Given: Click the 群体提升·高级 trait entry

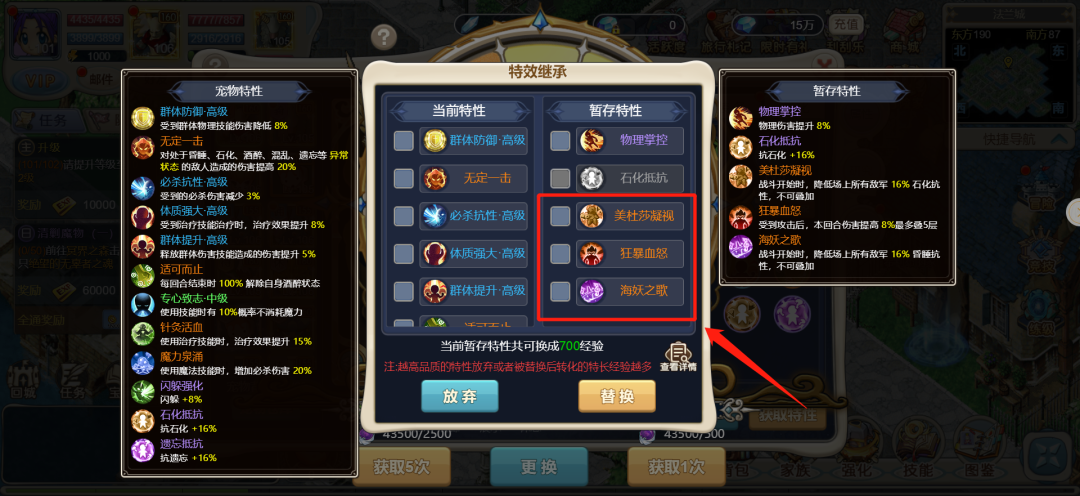Looking at the screenshot, I should (x=474, y=291).
